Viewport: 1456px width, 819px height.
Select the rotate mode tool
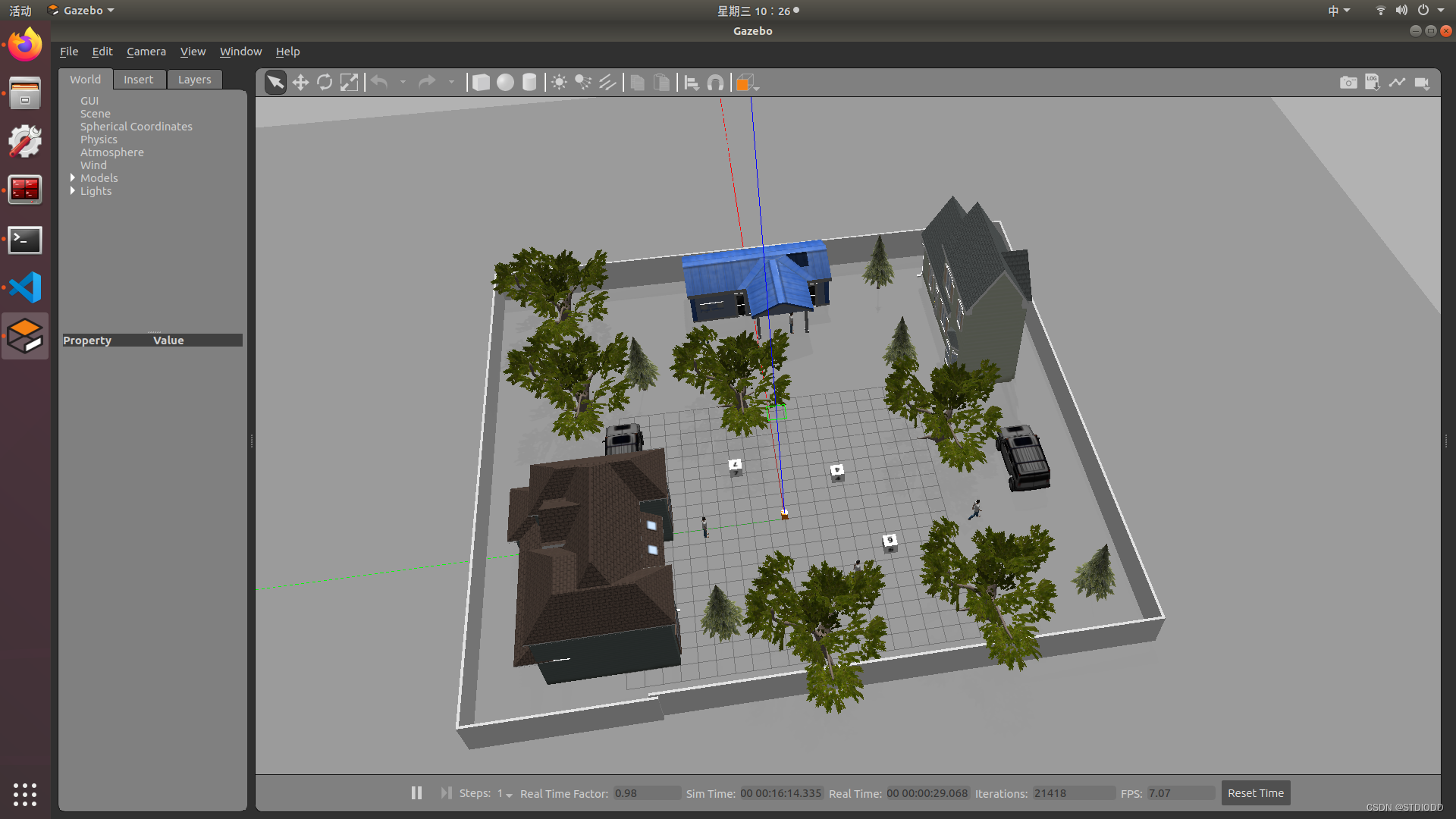(x=325, y=83)
